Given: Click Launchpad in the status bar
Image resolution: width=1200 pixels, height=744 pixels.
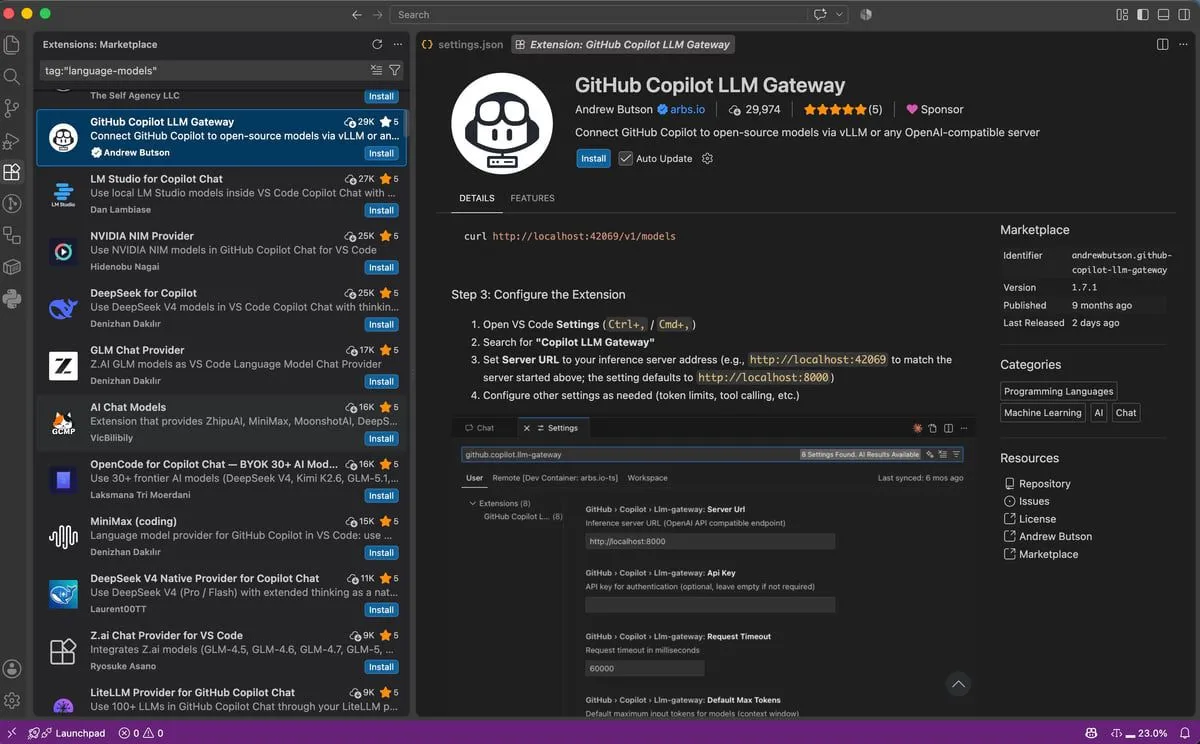Looking at the screenshot, I should (67, 733).
